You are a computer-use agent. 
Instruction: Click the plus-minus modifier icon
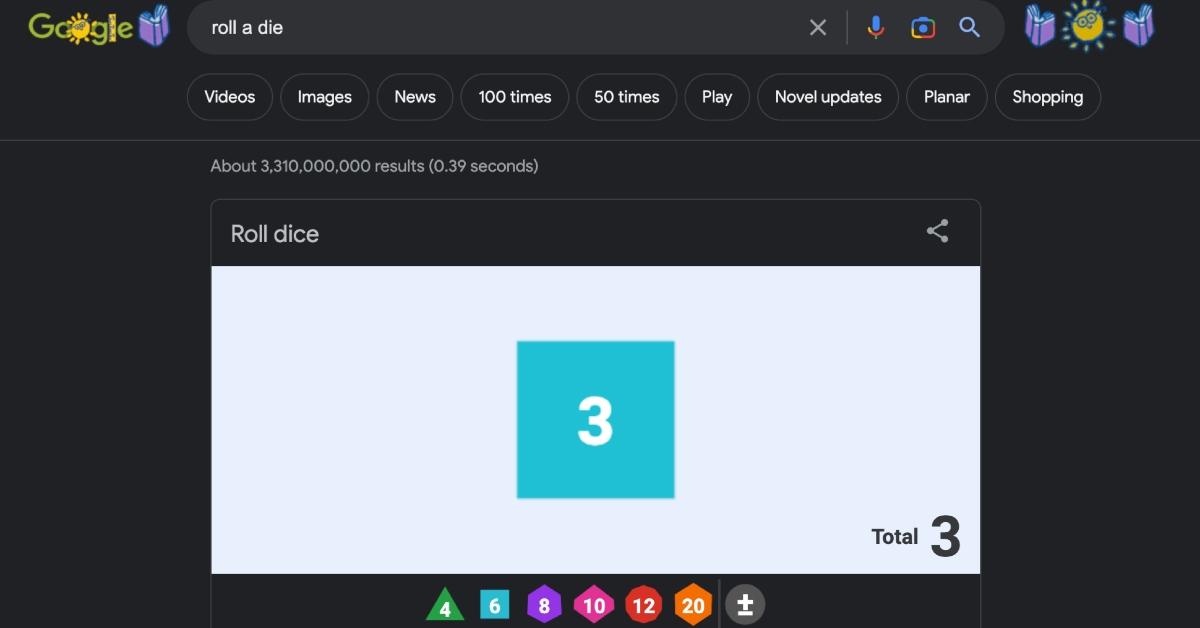(x=744, y=605)
